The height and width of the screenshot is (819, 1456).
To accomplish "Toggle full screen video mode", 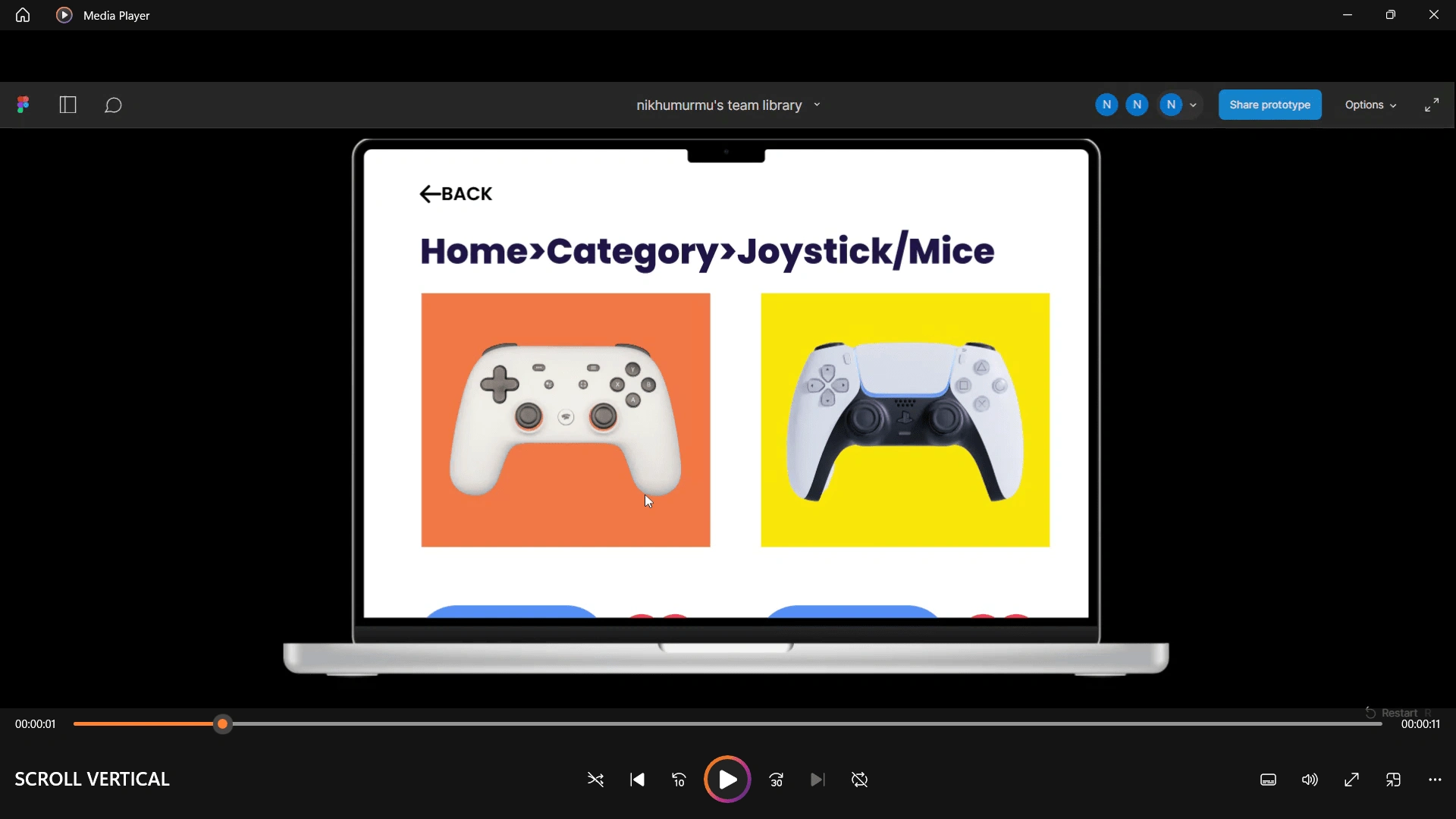I will (1352, 780).
